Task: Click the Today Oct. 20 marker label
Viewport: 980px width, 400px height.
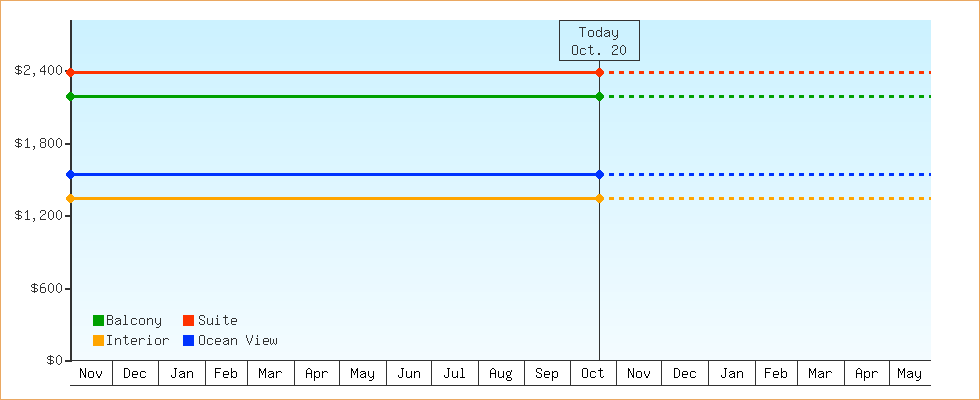Action: [x=599, y=41]
